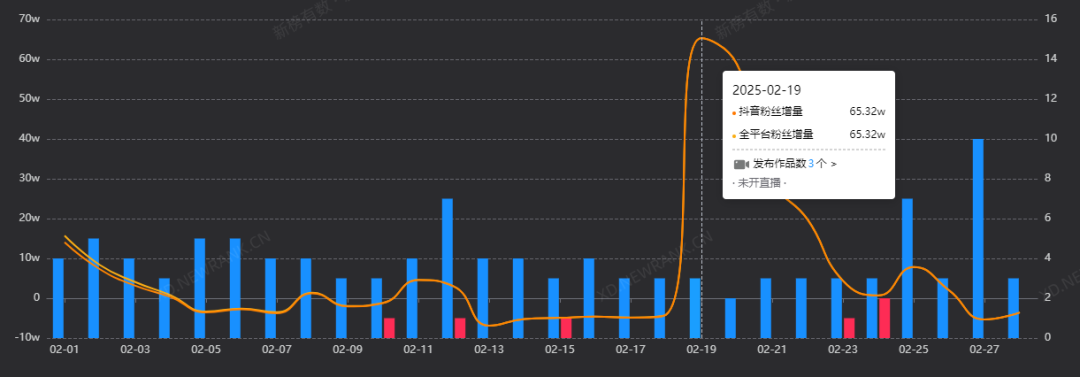Screen dimensions: 1080x377
Task: Click the 65.32w value for 抖音粉丝增量
Action: coord(867,111)
